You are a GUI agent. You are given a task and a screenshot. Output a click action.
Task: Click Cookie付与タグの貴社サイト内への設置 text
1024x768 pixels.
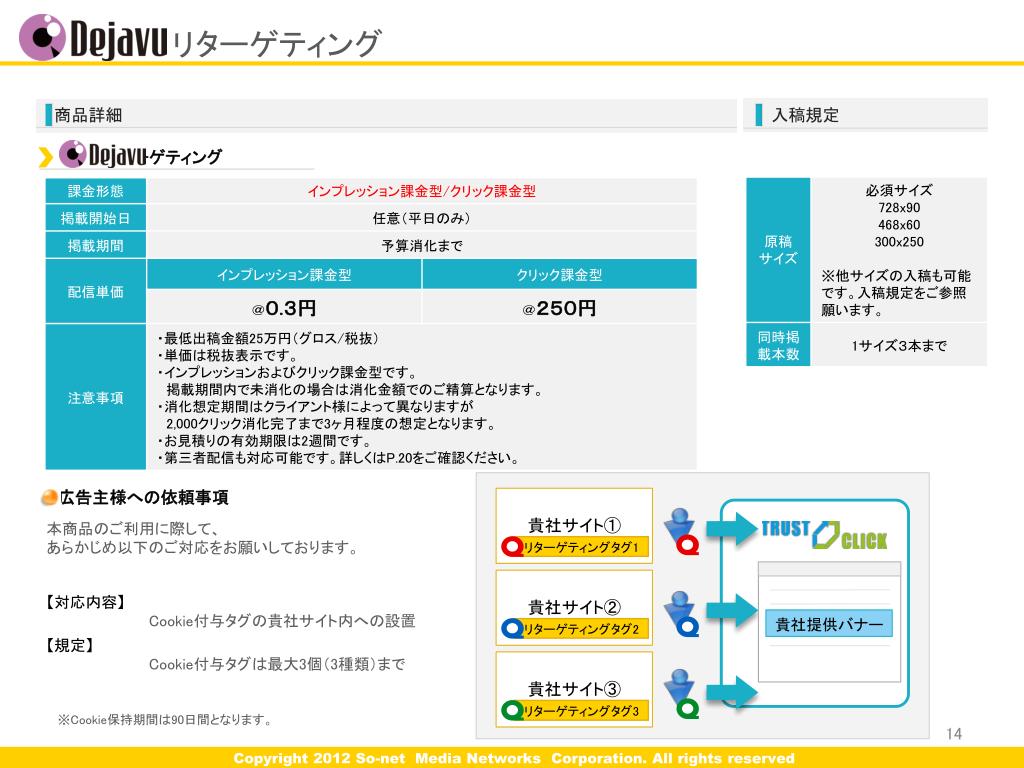click(282, 621)
